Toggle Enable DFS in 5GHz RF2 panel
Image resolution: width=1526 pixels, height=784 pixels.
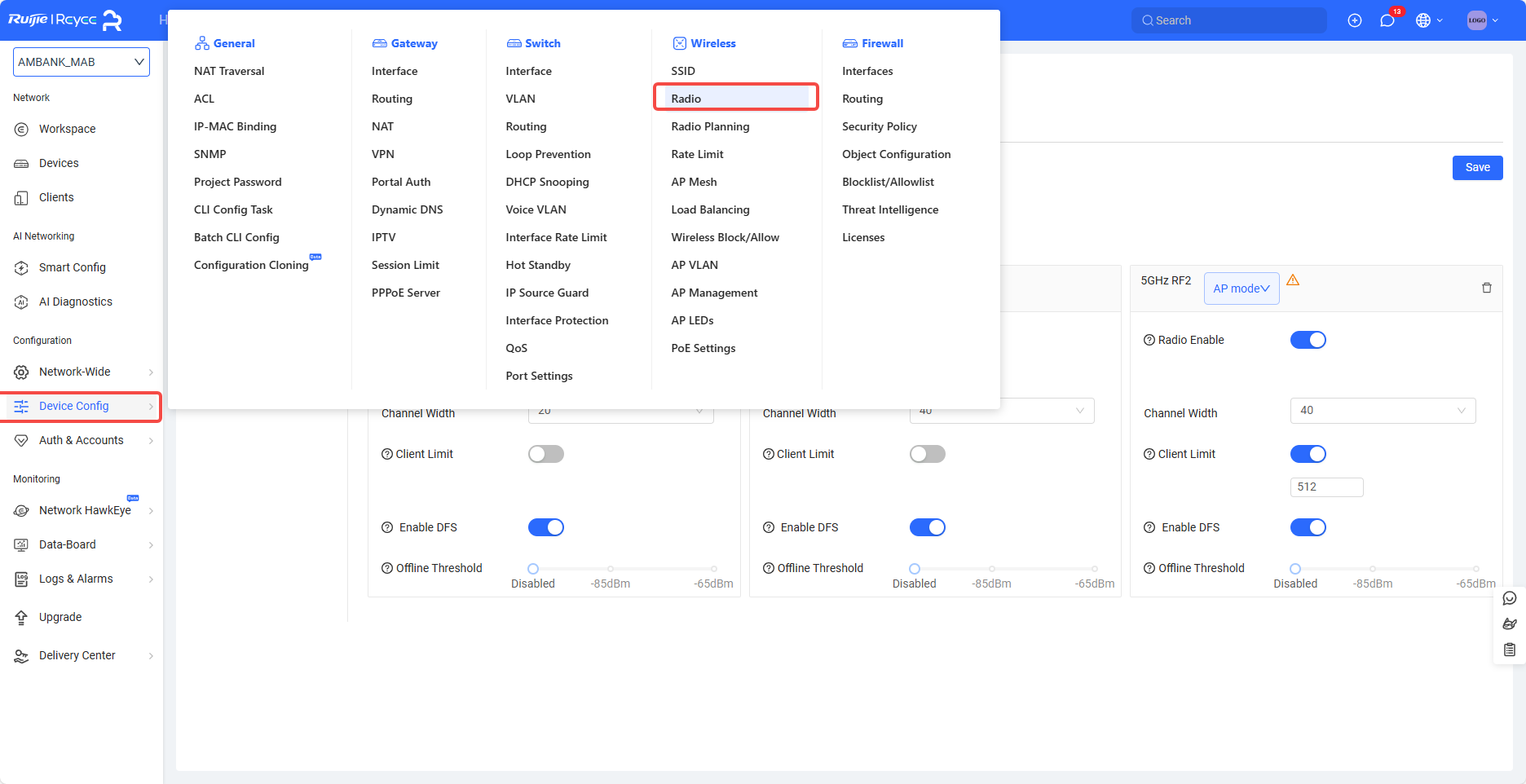click(1308, 527)
